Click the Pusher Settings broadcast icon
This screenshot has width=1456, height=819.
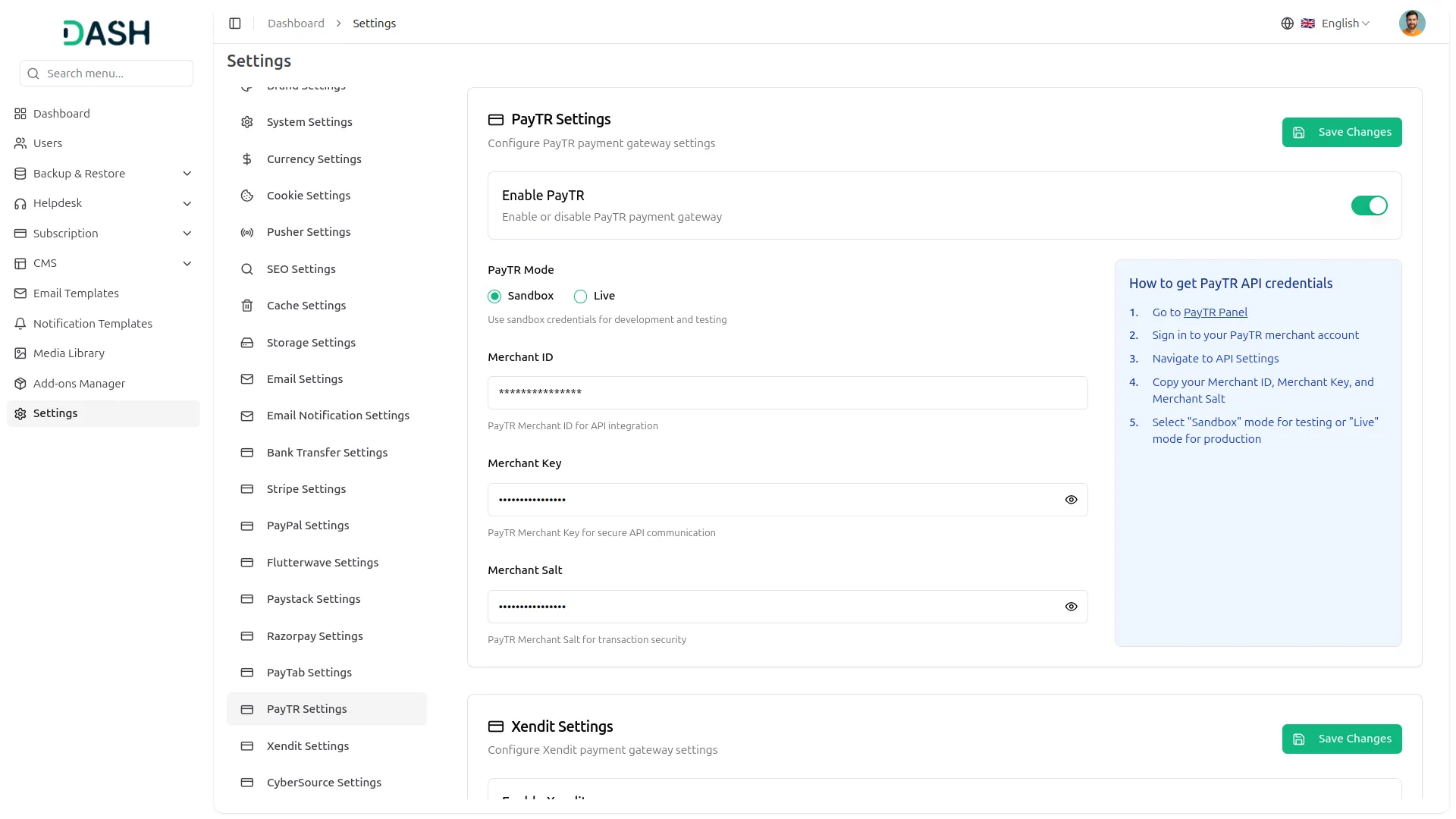click(247, 232)
